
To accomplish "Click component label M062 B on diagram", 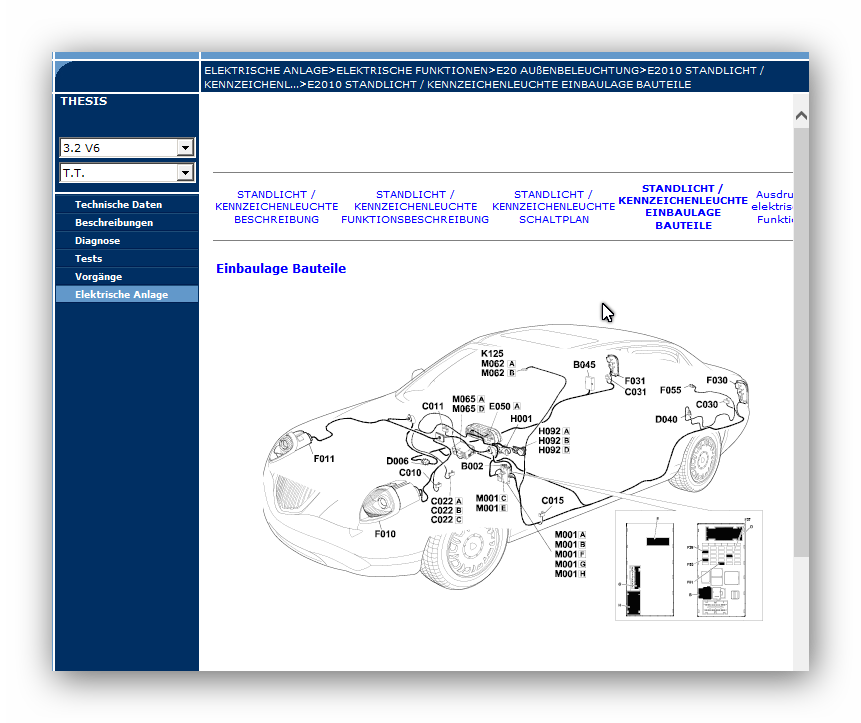I will 498,373.
